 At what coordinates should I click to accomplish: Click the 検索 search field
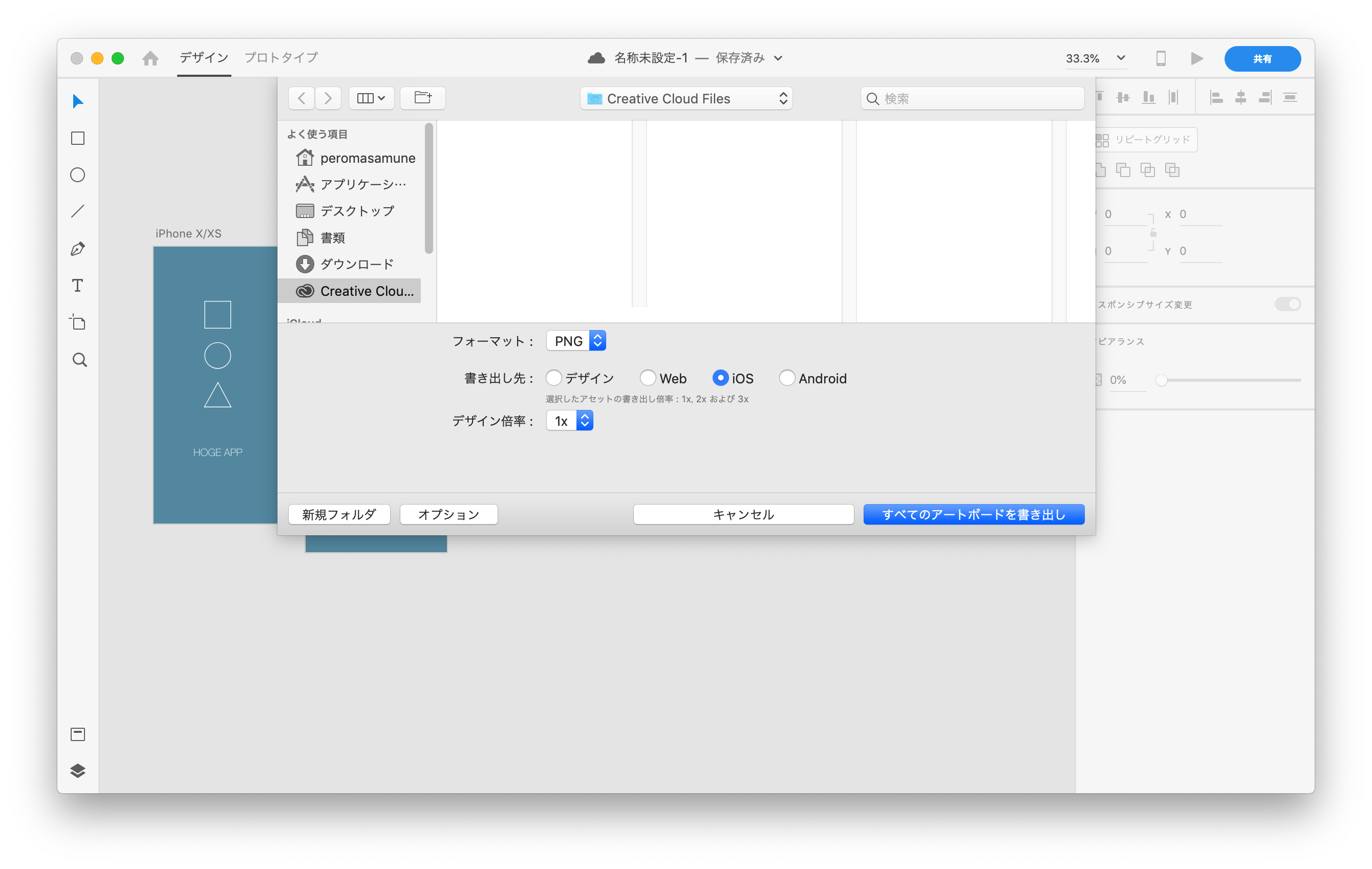click(x=972, y=98)
